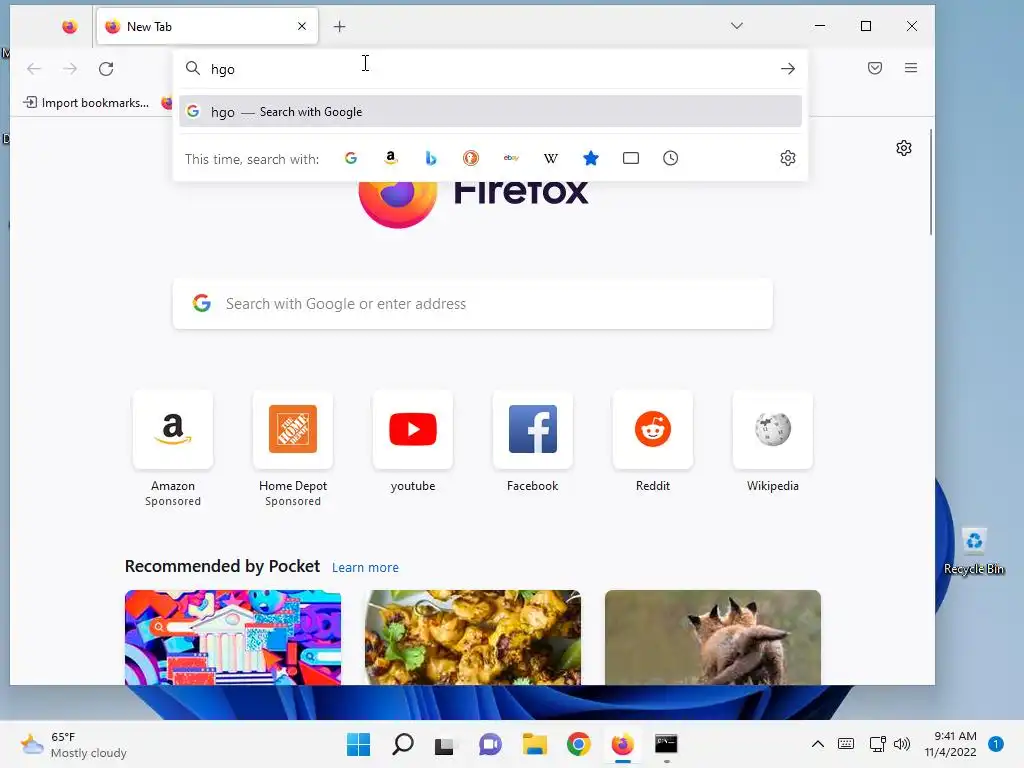This screenshot has width=1024, height=768.
Task: Search this time with Google
Action: coord(351,158)
